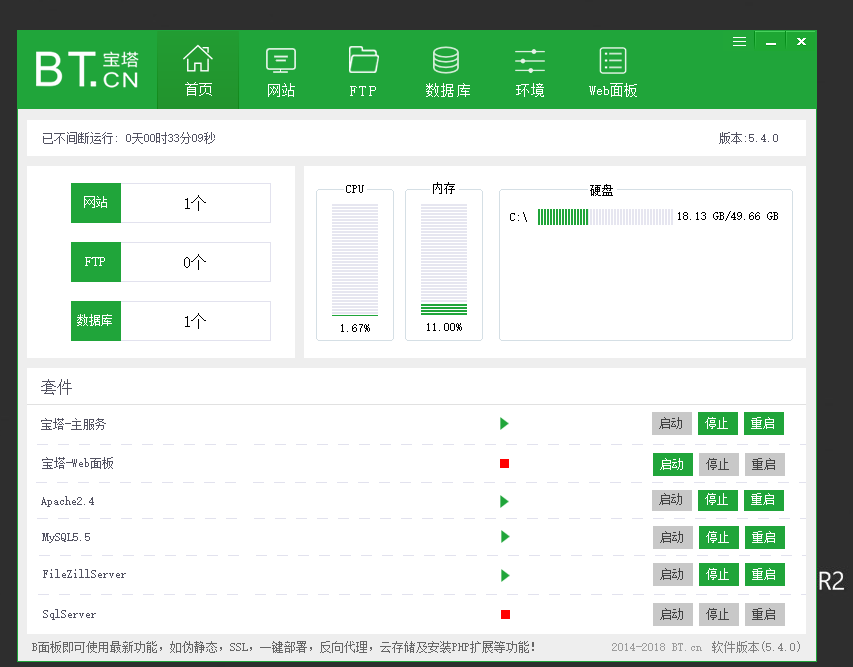The height and width of the screenshot is (667, 853).
Task: Click the red stopped indicator for SqlServer
Action: point(505,614)
